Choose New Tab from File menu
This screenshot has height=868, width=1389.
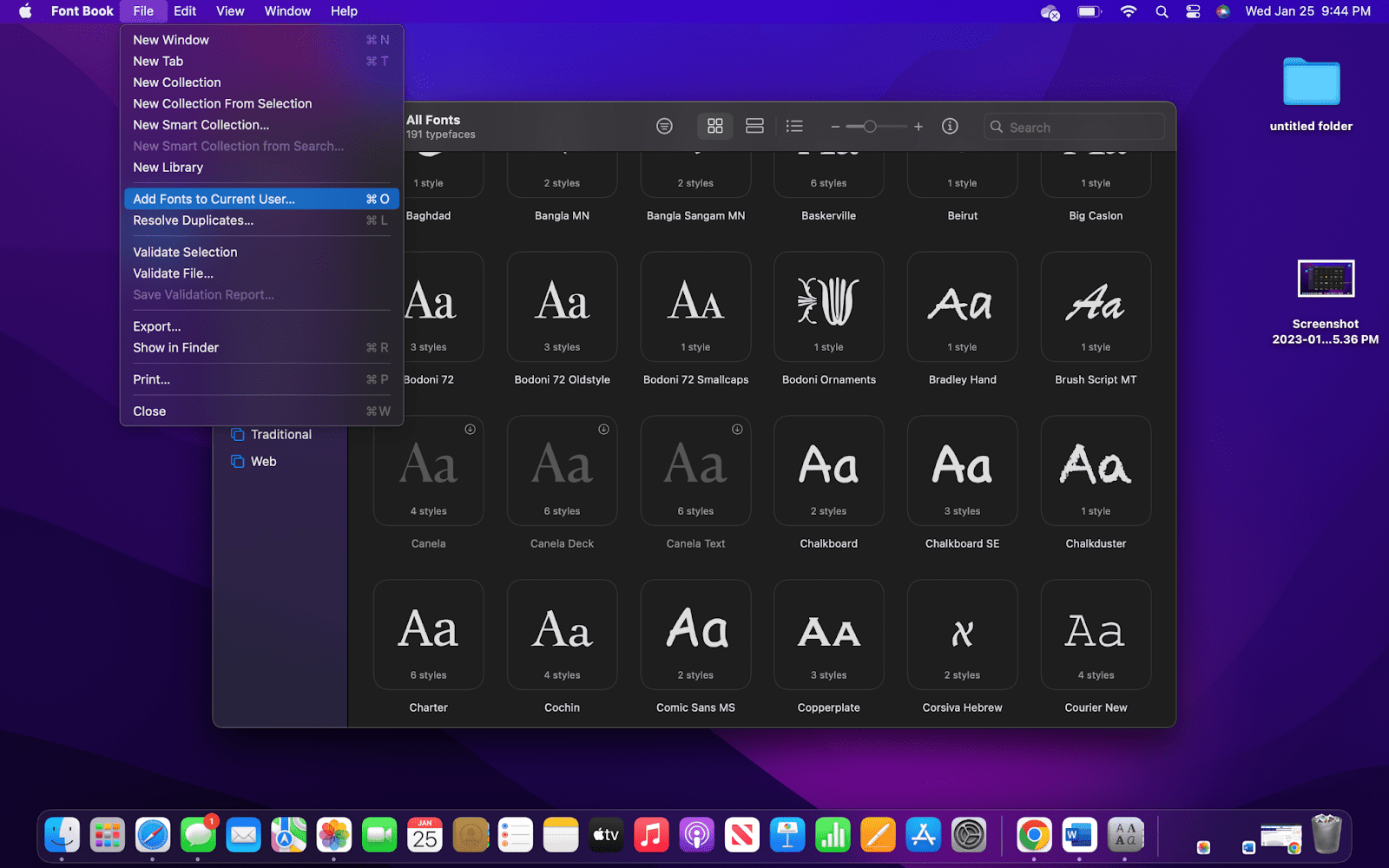click(x=261, y=61)
